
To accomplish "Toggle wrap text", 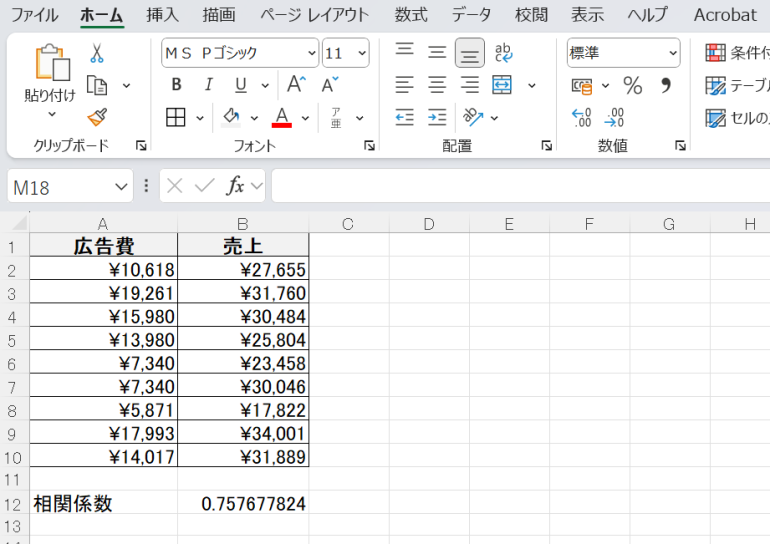I will click(x=503, y=52).
